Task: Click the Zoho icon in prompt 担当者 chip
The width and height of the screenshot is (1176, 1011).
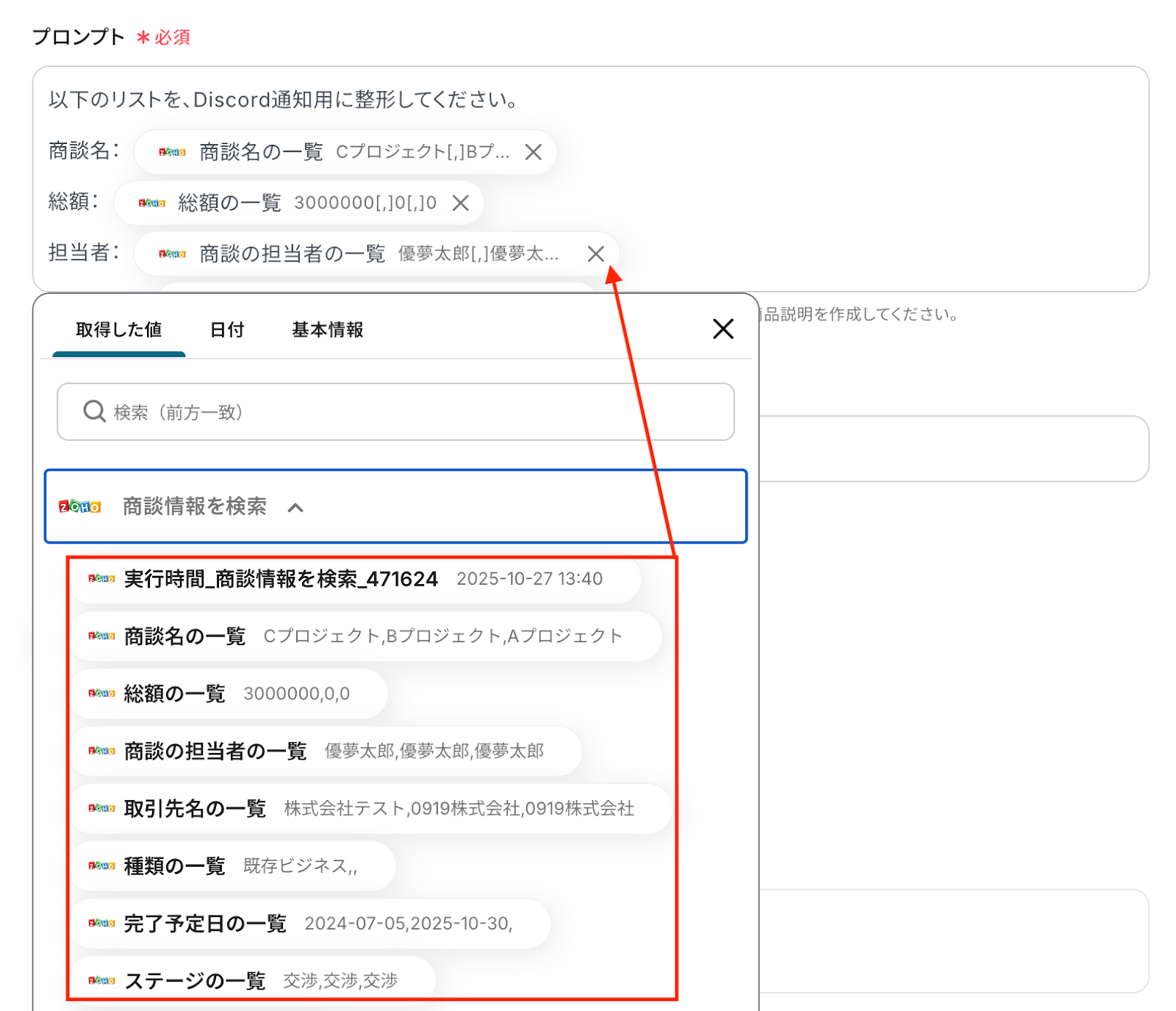Action: pyautogui.click(x=172, y=253)
